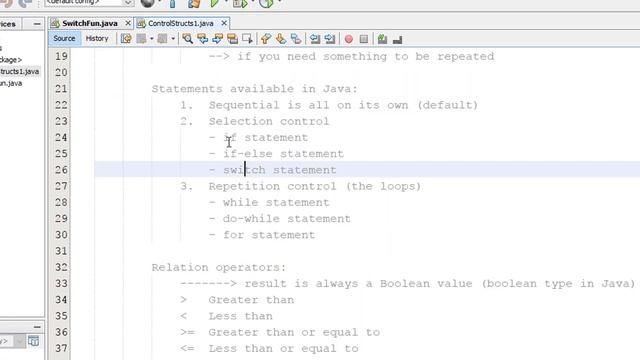The image size is (640, 360).
Task: Open the SwitchFun.java tab
Action: point(90,23)
